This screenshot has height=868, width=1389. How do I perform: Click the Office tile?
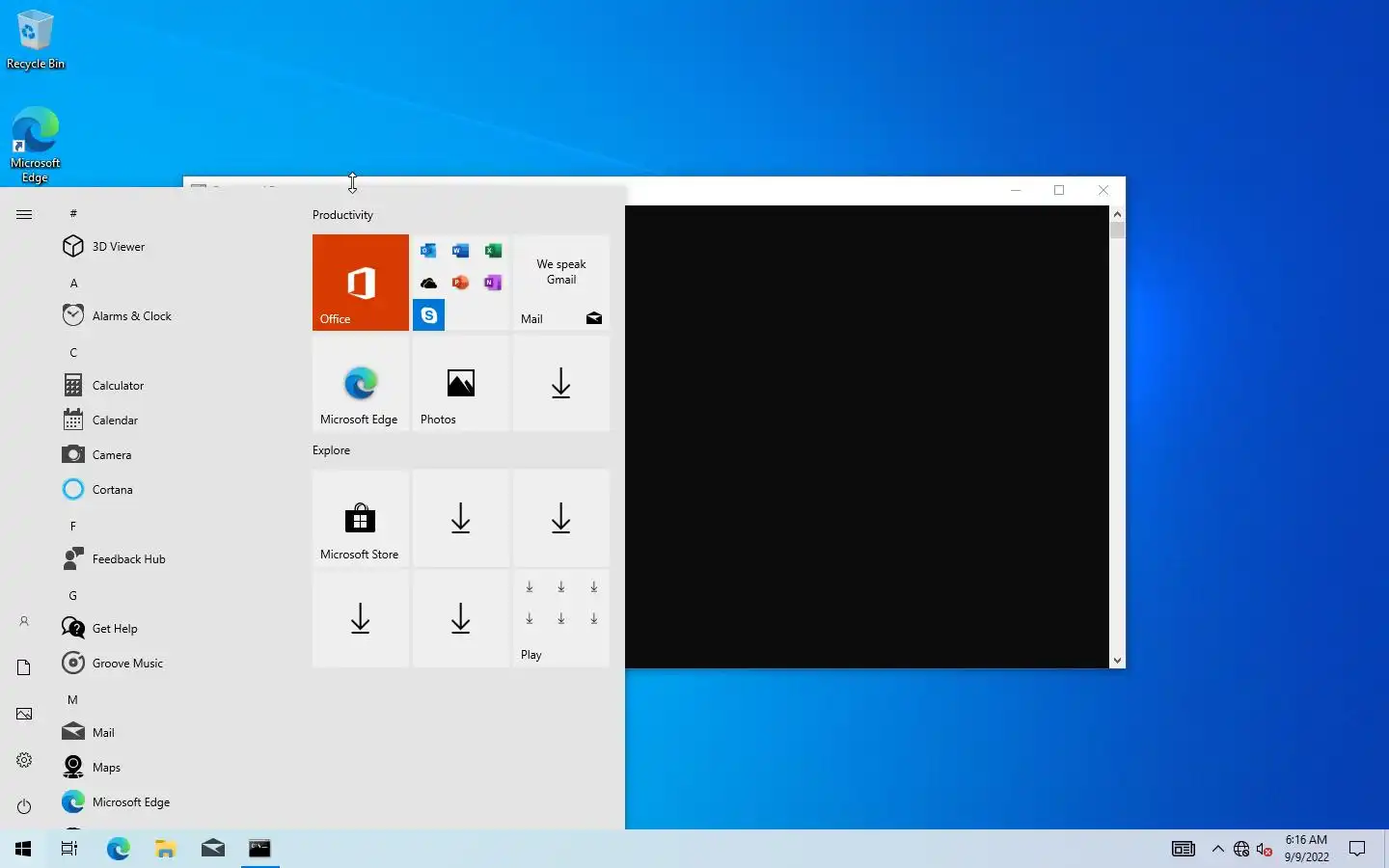point(361,283)
